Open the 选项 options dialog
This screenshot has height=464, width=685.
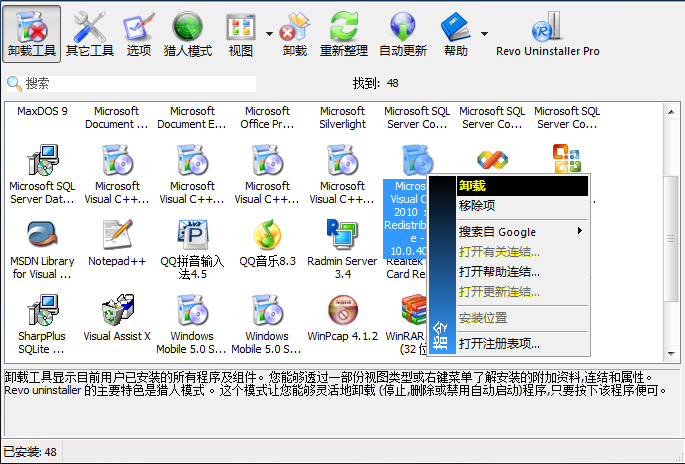[139, 34]
